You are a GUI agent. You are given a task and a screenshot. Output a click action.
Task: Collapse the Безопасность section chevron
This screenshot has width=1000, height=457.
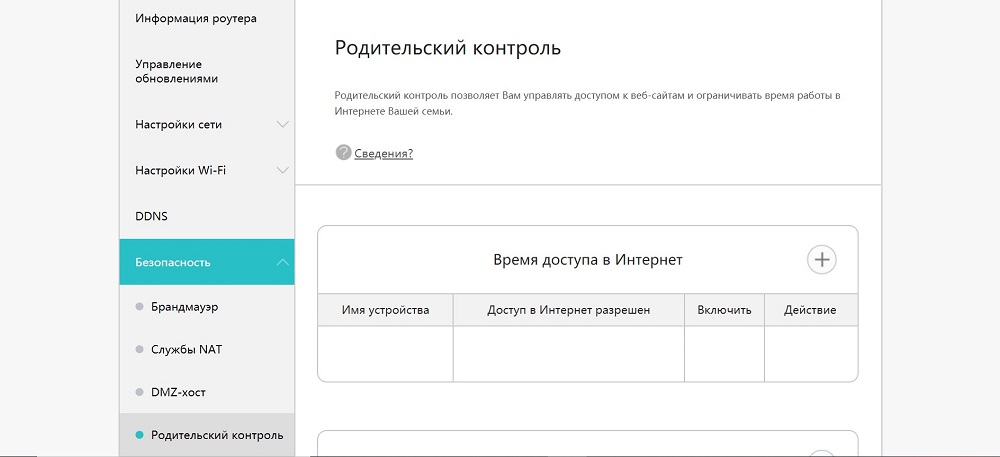pos(283,262)
